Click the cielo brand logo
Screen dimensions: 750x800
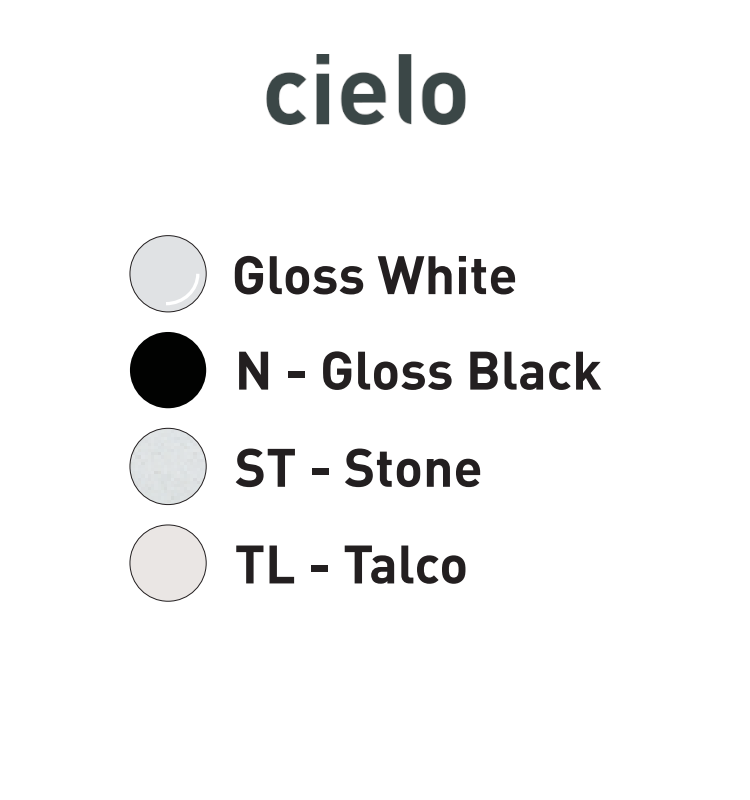366,92
